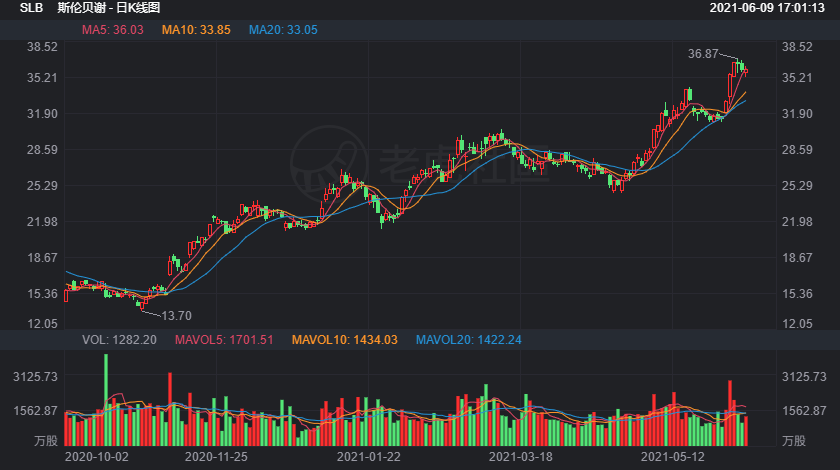
Task: Click the 2021-05-12 date label
Action: (673, 457)
